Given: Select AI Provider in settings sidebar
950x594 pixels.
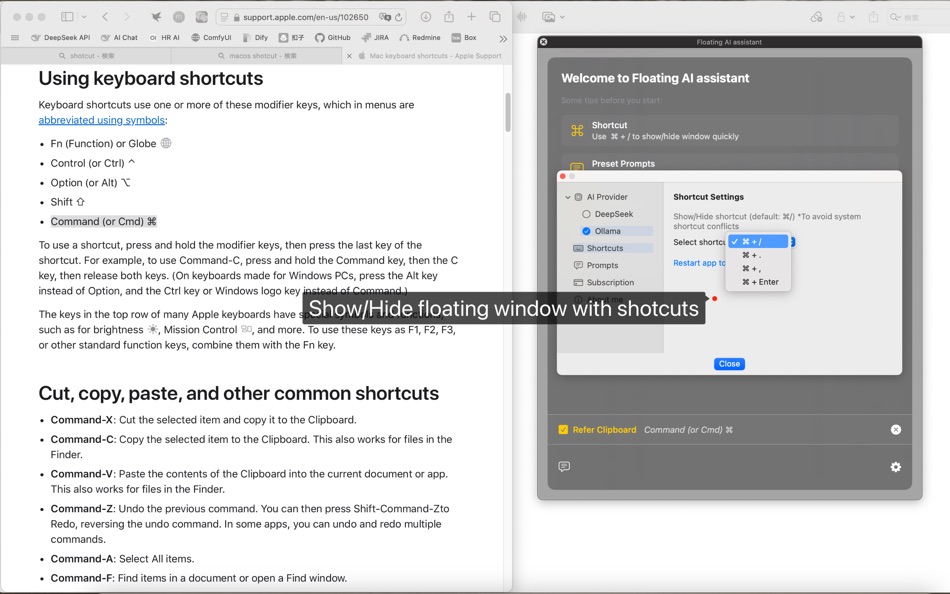Looking at the screenshot, I should (606, 197).
